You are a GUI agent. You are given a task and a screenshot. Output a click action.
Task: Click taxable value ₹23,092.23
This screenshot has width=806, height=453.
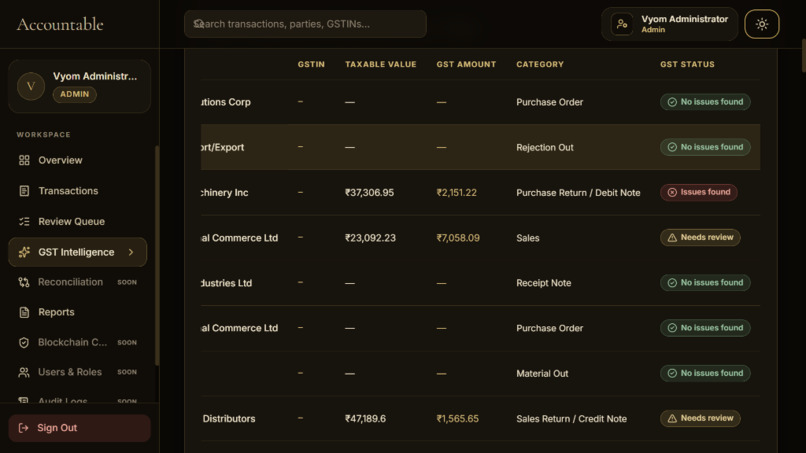point(370,238)
